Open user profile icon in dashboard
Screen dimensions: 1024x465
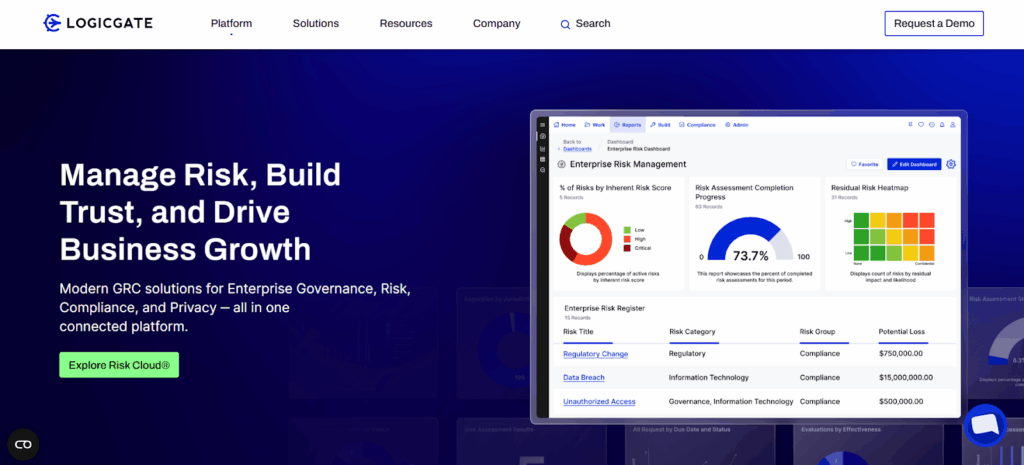(953, 125)
